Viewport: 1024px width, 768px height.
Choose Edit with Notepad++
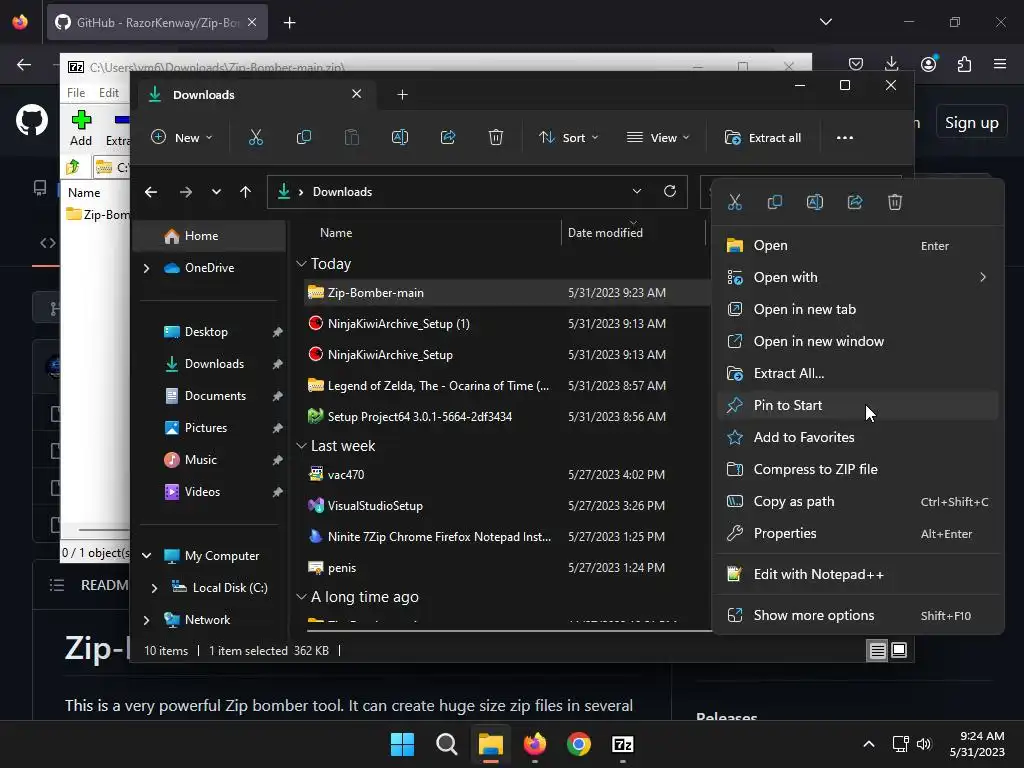pyautogui.click(x=857, y=575)
